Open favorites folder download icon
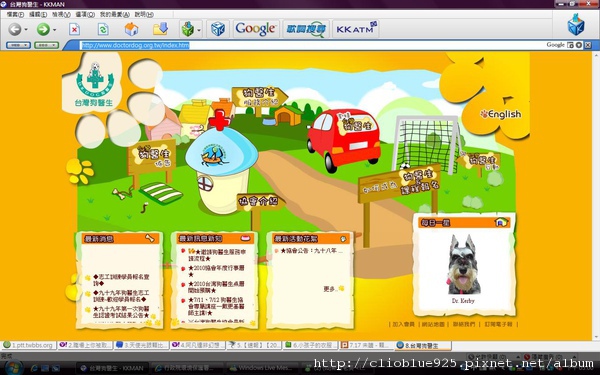The width and height of the screenshot is (600, 375). (x=160, y=29)
